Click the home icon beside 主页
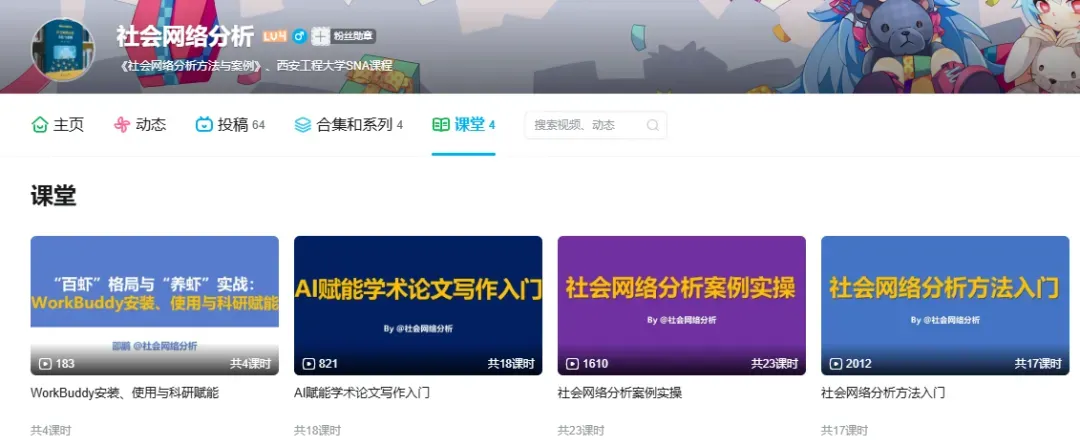Screen dimensions: 1080x446 click(40, 125)
